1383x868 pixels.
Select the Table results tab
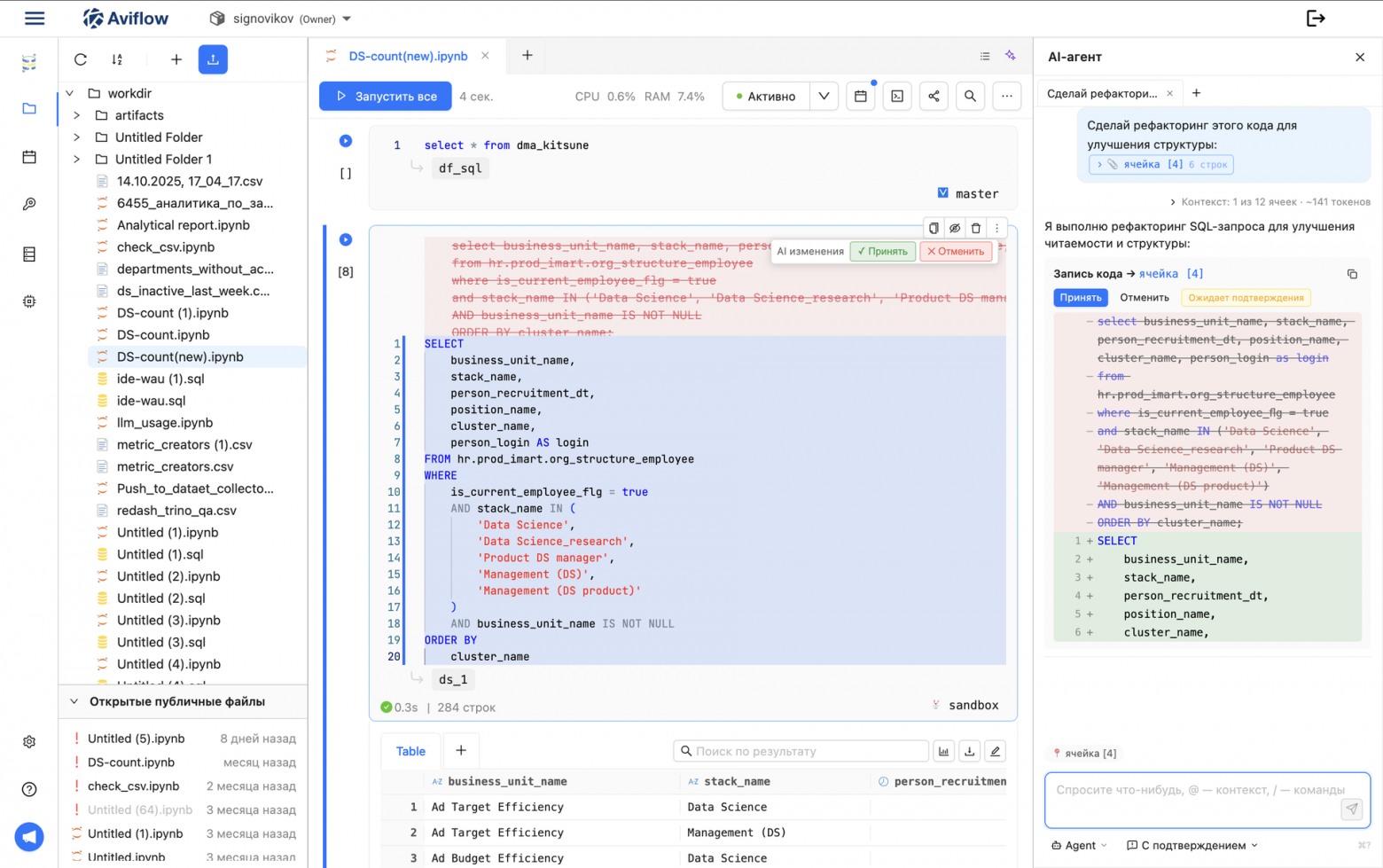click(x=410, y=751)
